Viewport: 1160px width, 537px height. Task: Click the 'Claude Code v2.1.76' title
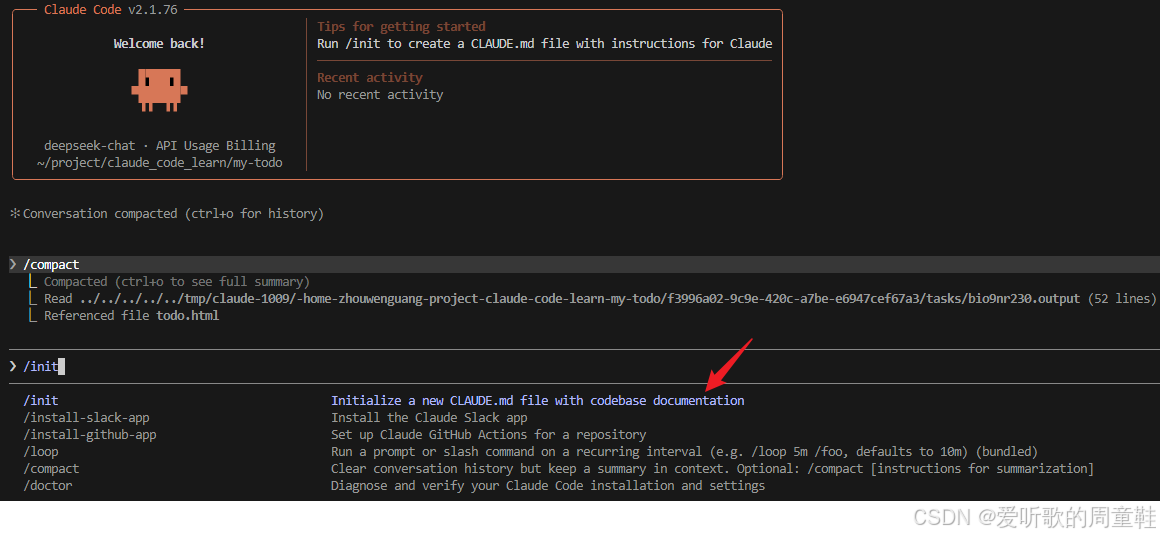[111, 10]
